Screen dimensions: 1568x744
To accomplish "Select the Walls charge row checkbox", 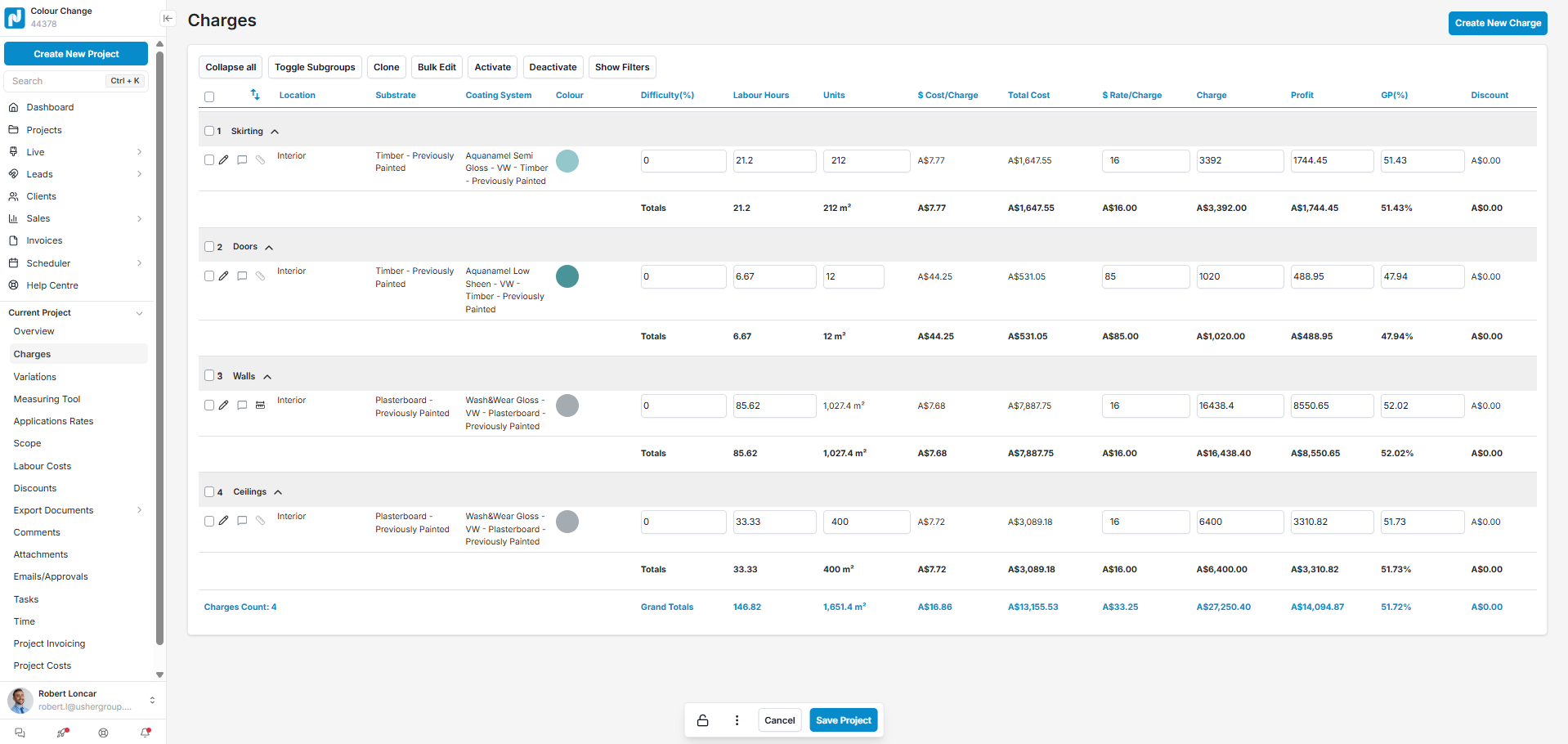I will tap(209, 406).
